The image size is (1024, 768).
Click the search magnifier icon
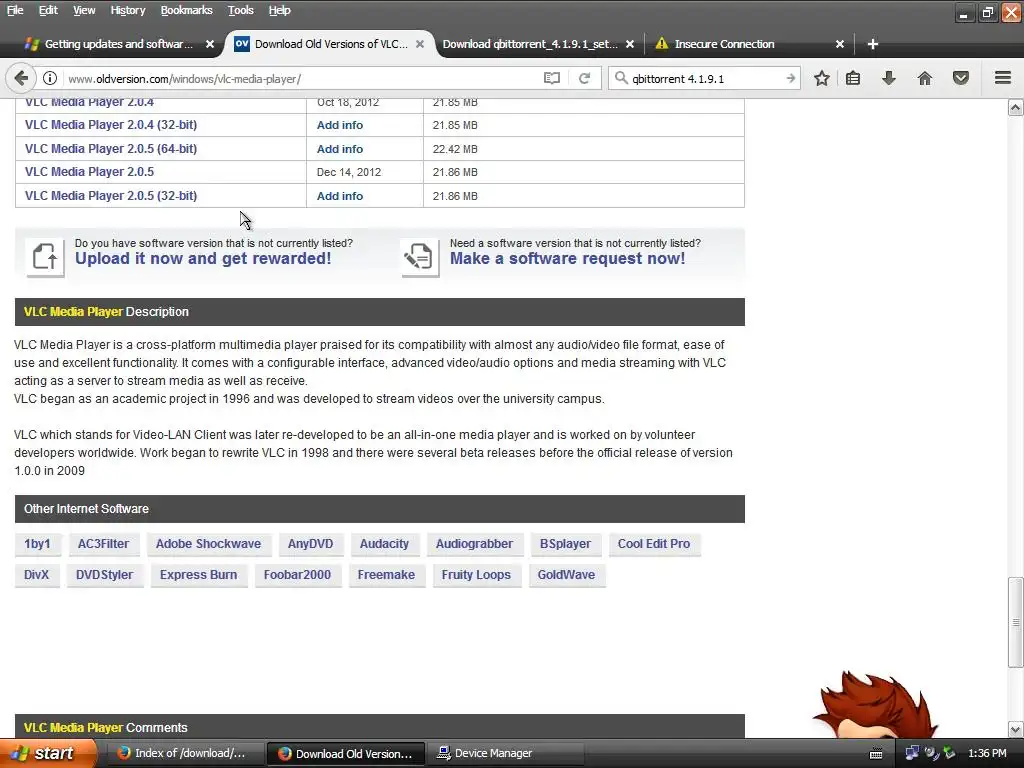click(x=621, y=78)
